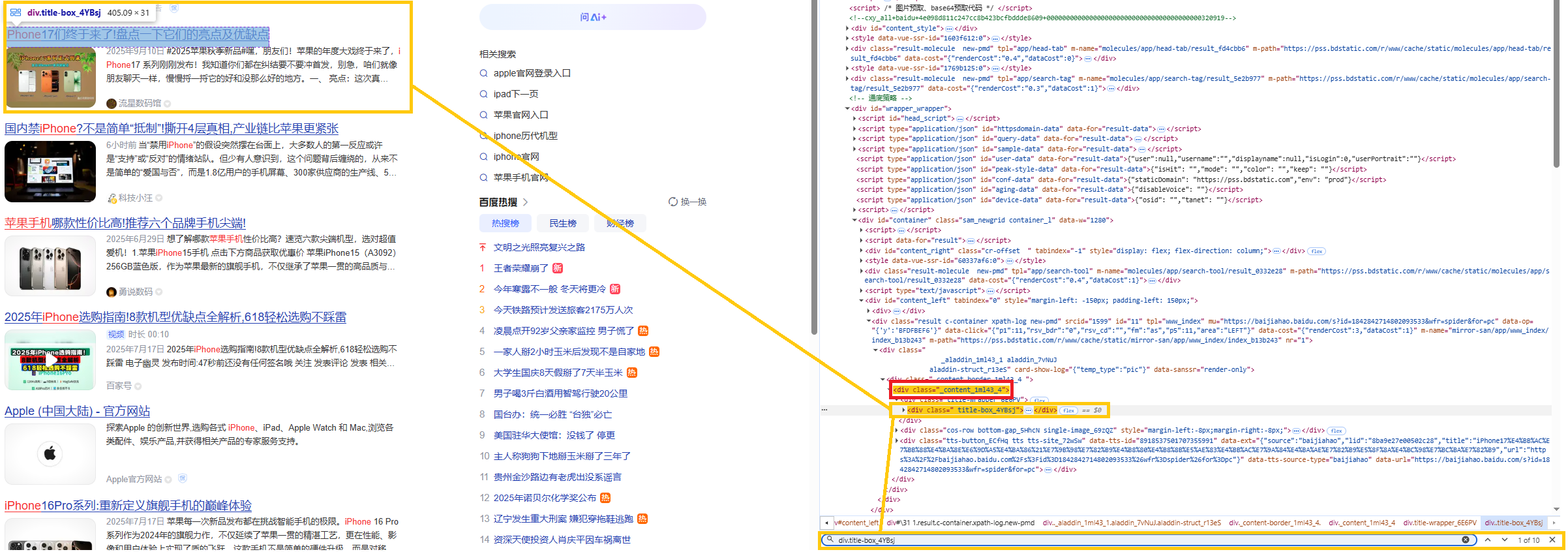Go to previous search match in DevTools

click(x=1488, y=540)
